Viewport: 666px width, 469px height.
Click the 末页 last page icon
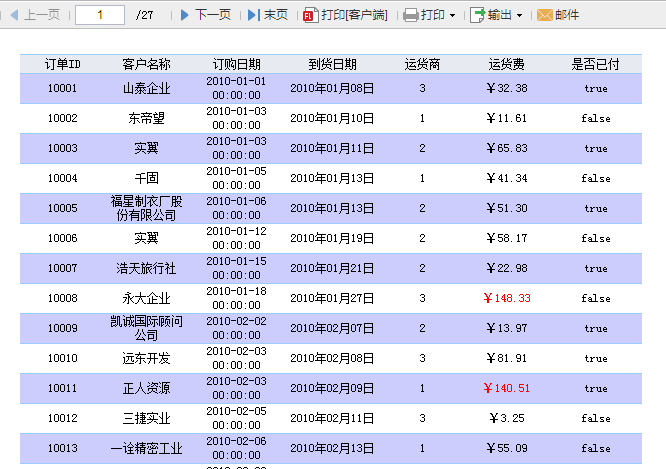click(x=254, y=15)
